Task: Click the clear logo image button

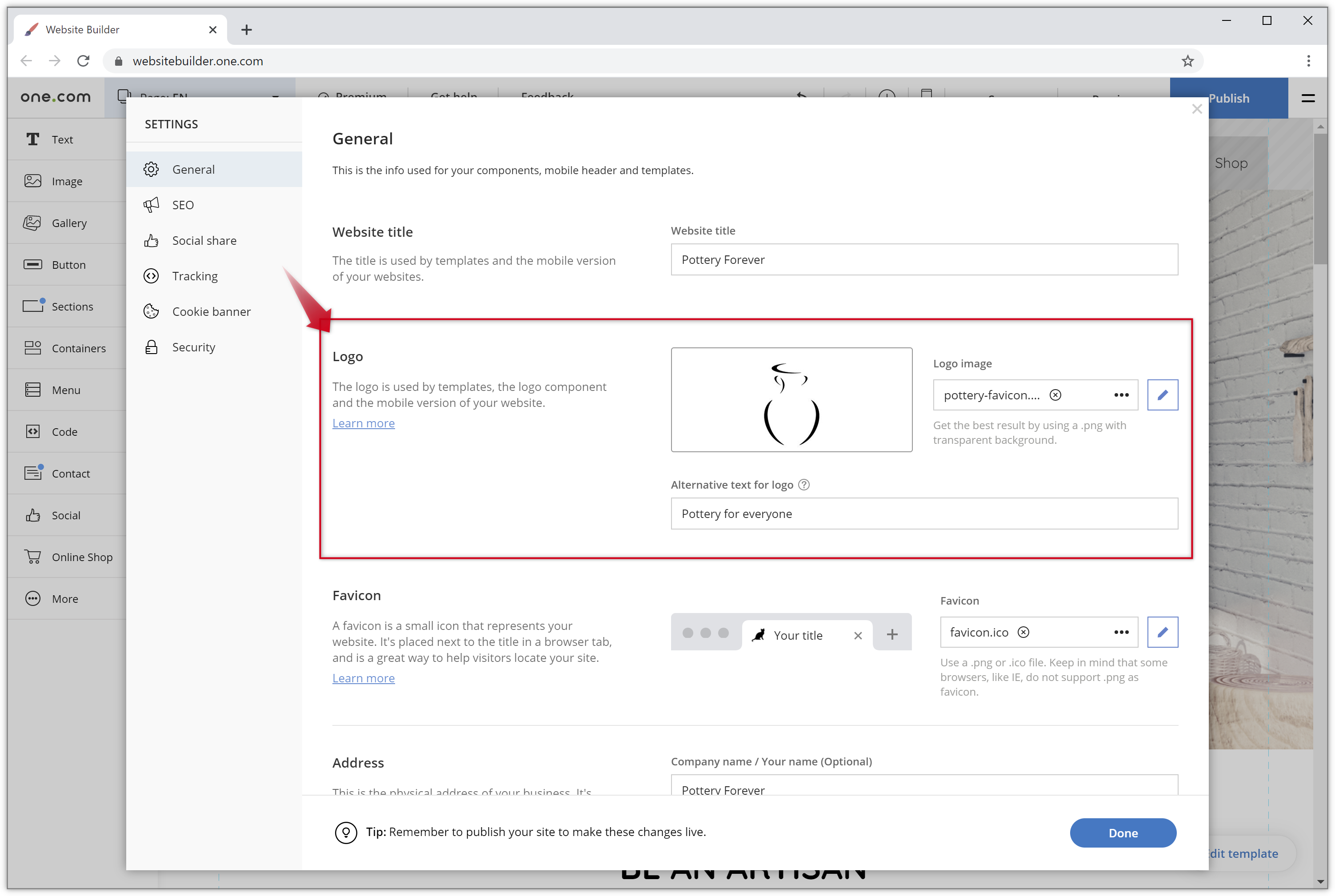Action: 1057,395
